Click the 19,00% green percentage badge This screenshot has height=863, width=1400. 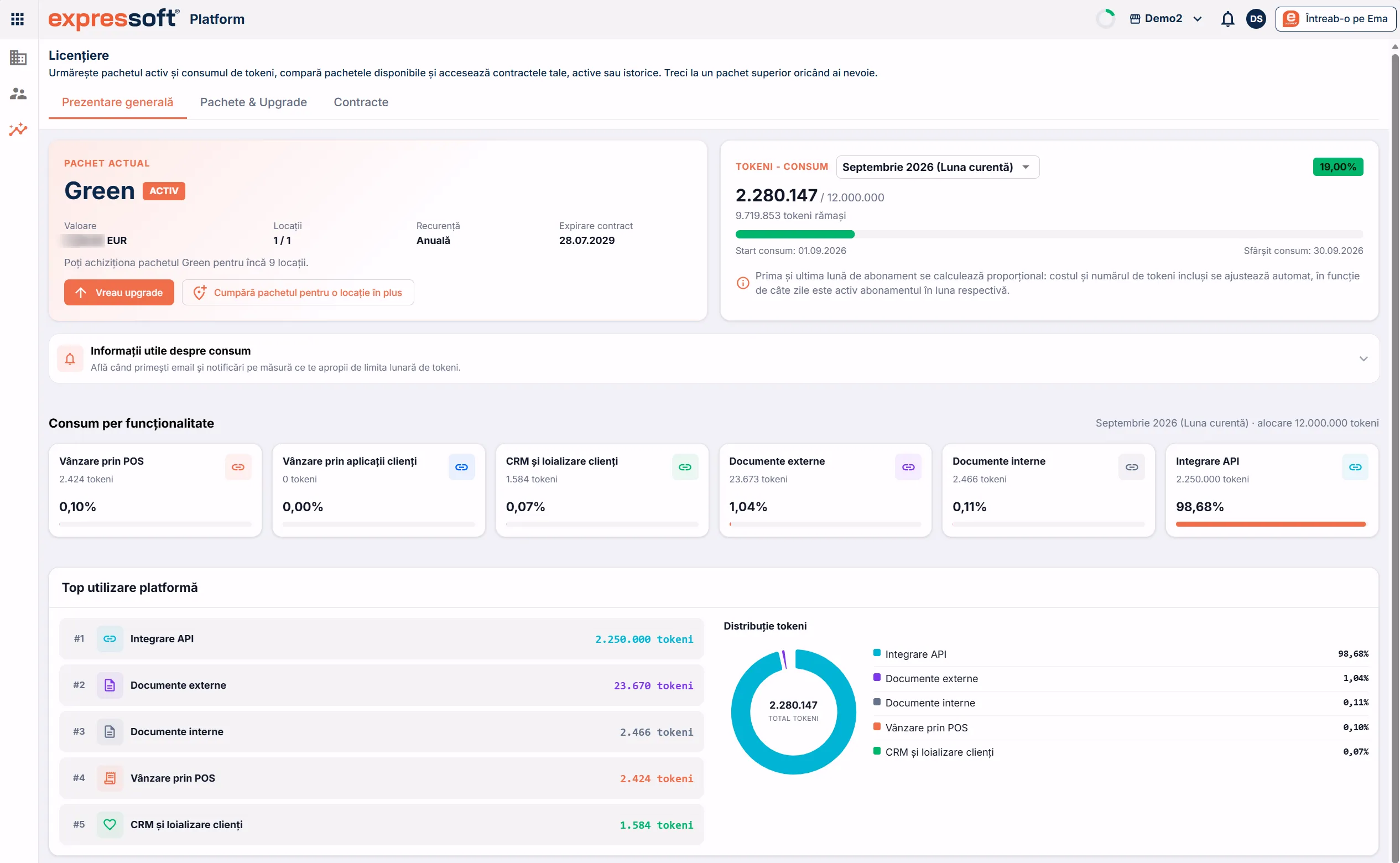click(x=1337, y=167)
